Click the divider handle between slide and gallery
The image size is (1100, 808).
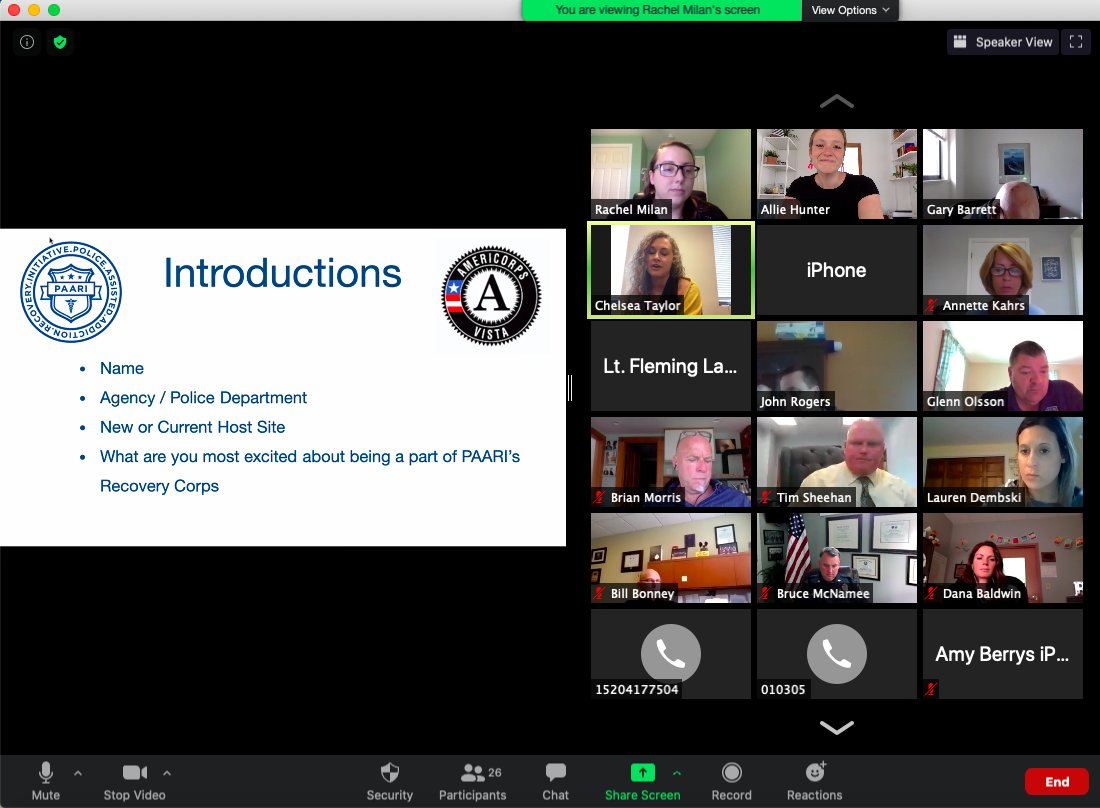[570, 388]
